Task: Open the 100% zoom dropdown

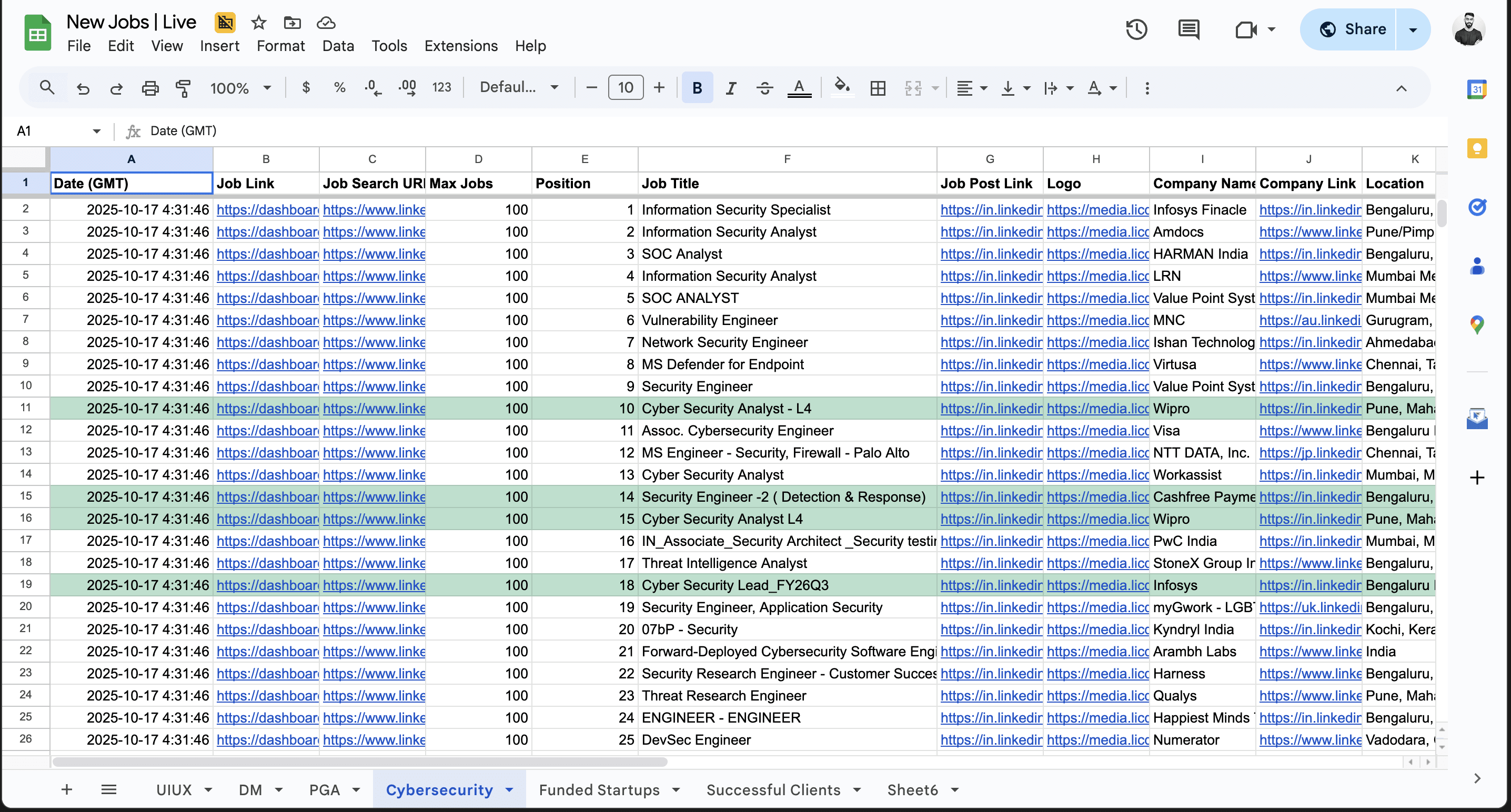Action: (x=240, y=88)
